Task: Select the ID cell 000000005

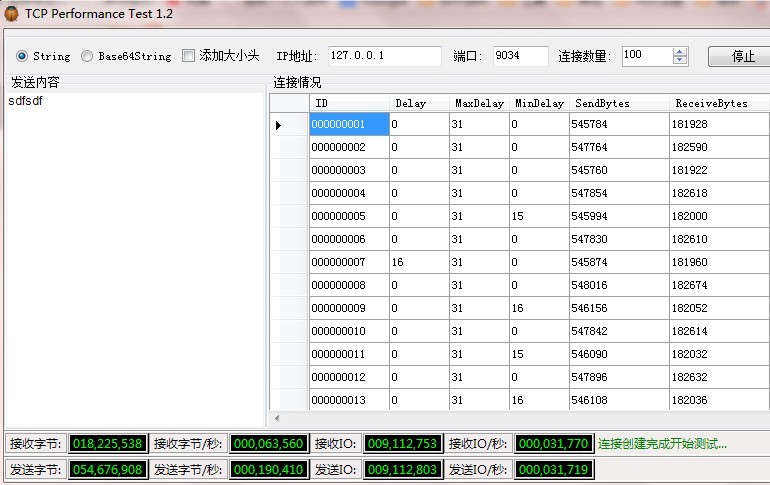Action: click(x=349, y=216)
